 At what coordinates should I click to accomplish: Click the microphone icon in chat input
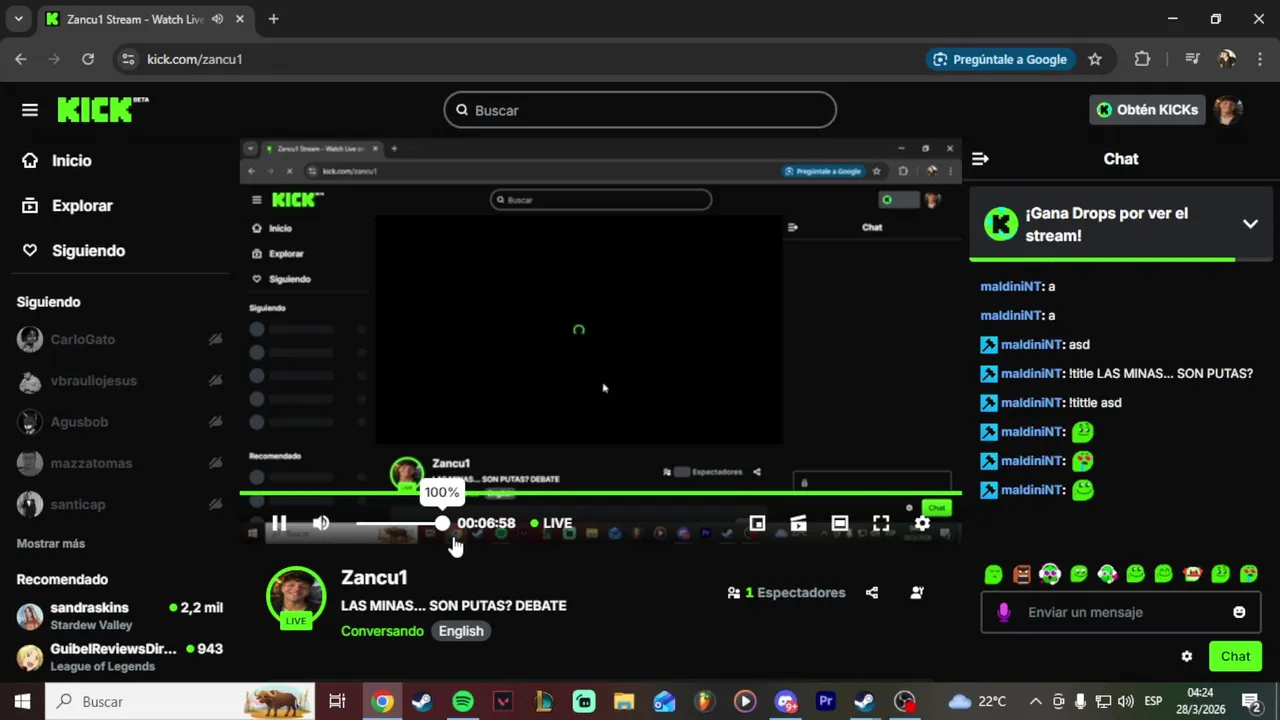(x=1004, y=612)
